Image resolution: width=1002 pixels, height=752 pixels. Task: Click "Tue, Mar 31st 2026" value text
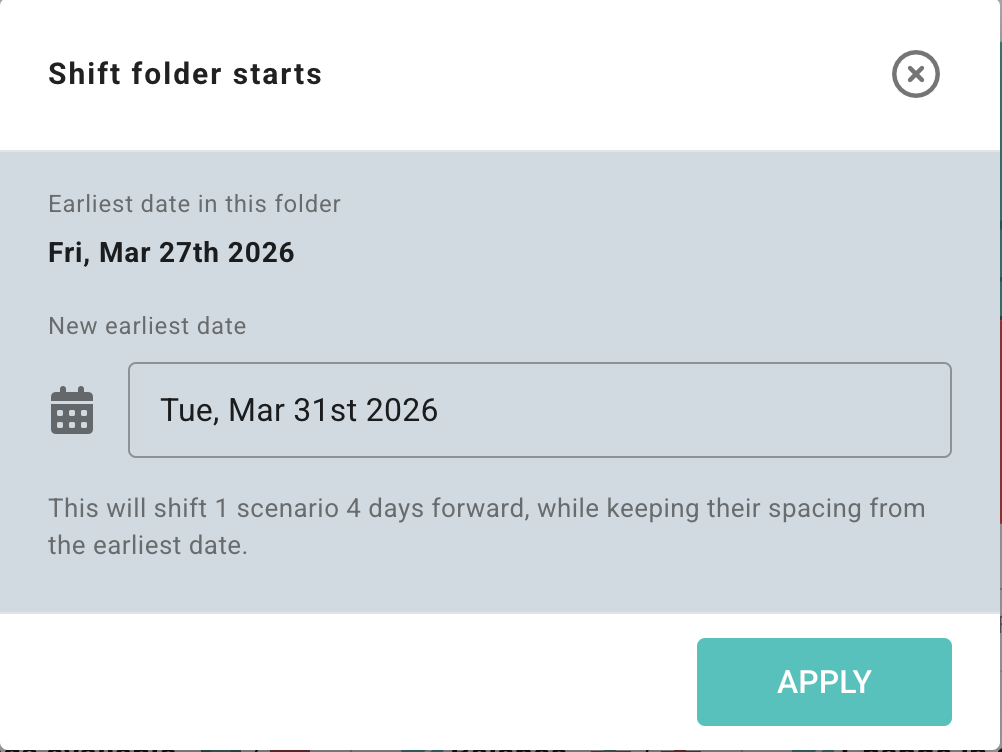click(x=299, y=410)
